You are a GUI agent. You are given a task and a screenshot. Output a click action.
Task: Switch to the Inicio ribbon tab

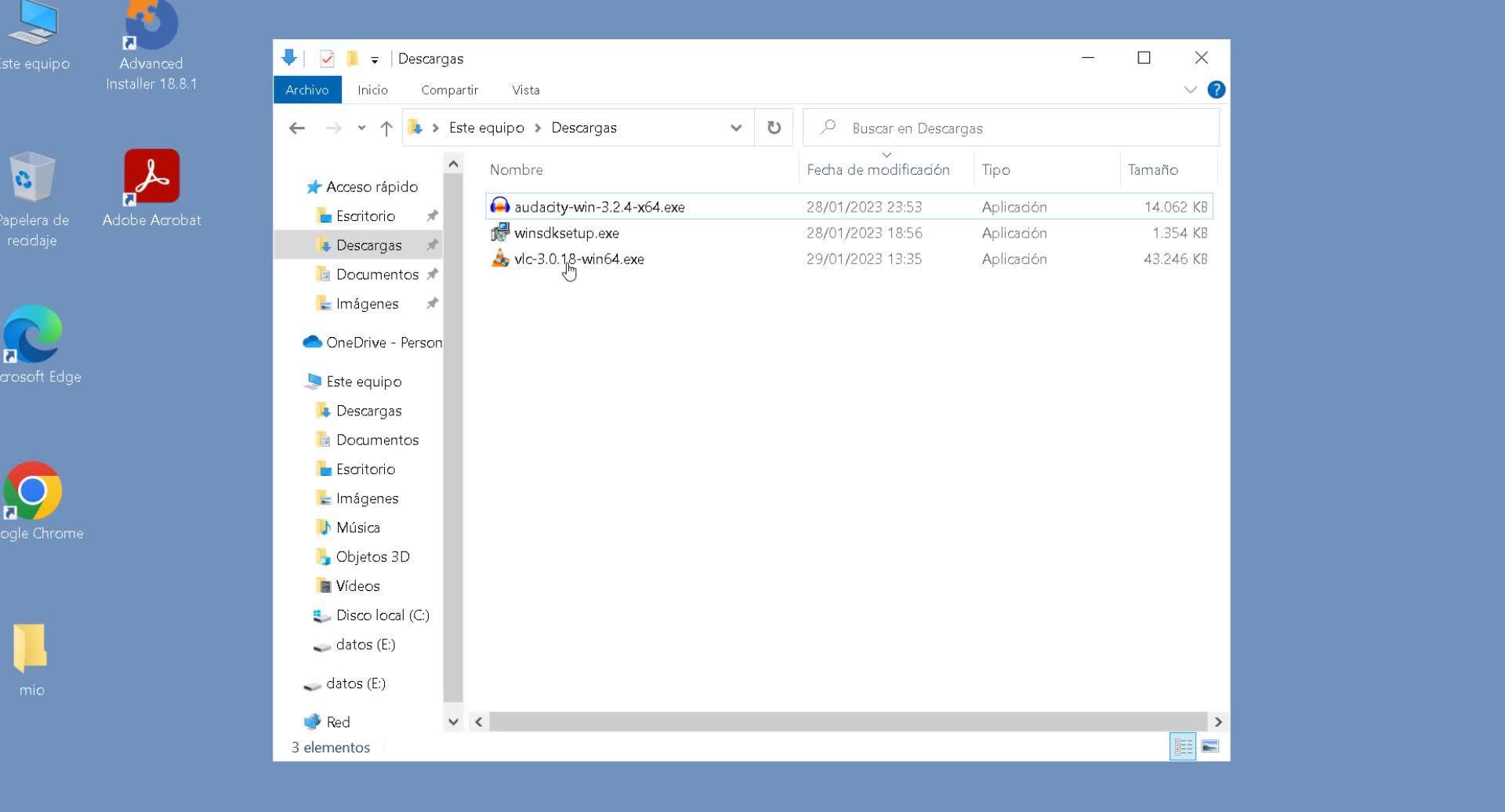(x=372, y=90)
